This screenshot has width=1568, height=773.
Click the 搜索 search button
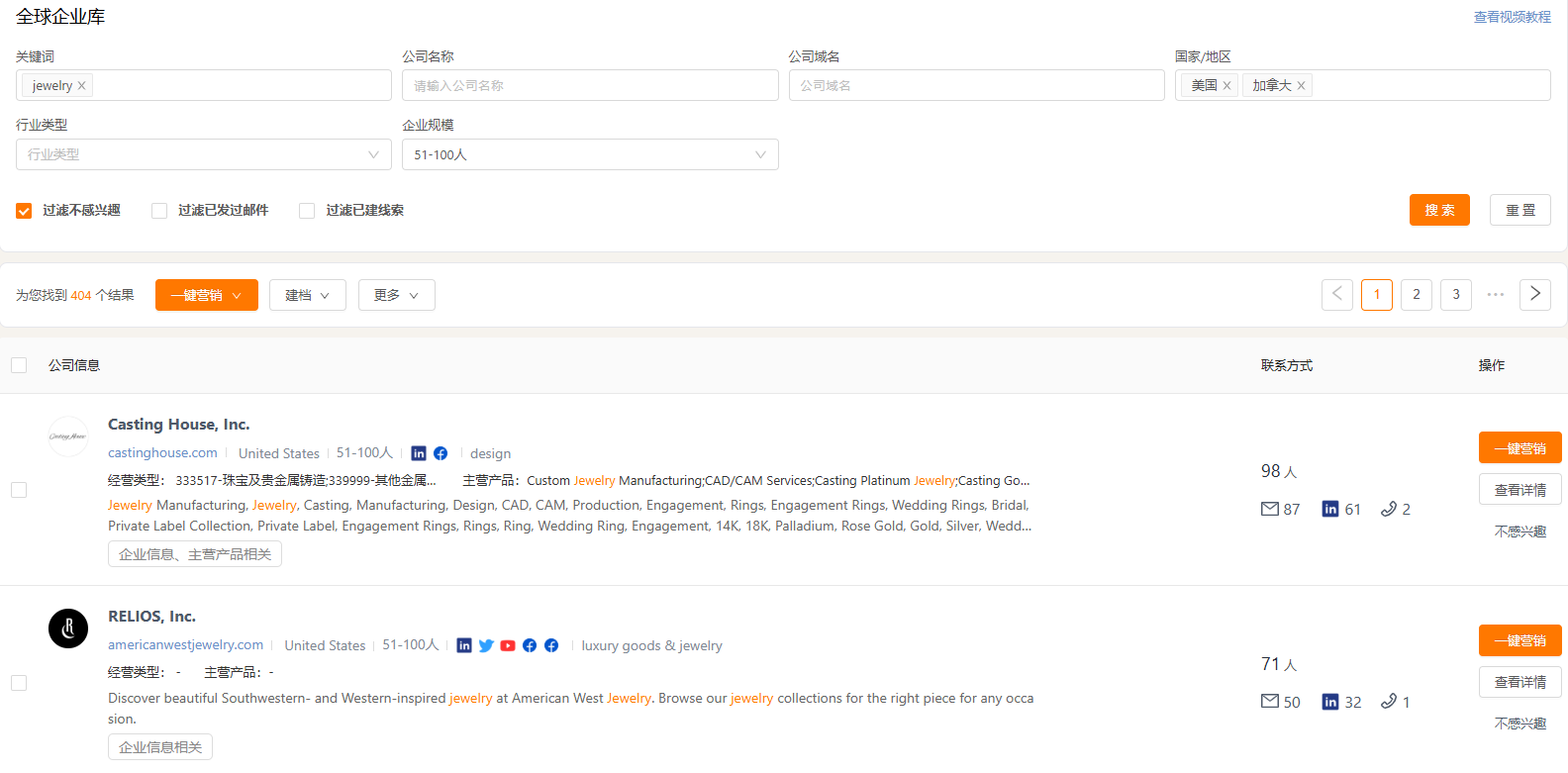[1439, 210]
